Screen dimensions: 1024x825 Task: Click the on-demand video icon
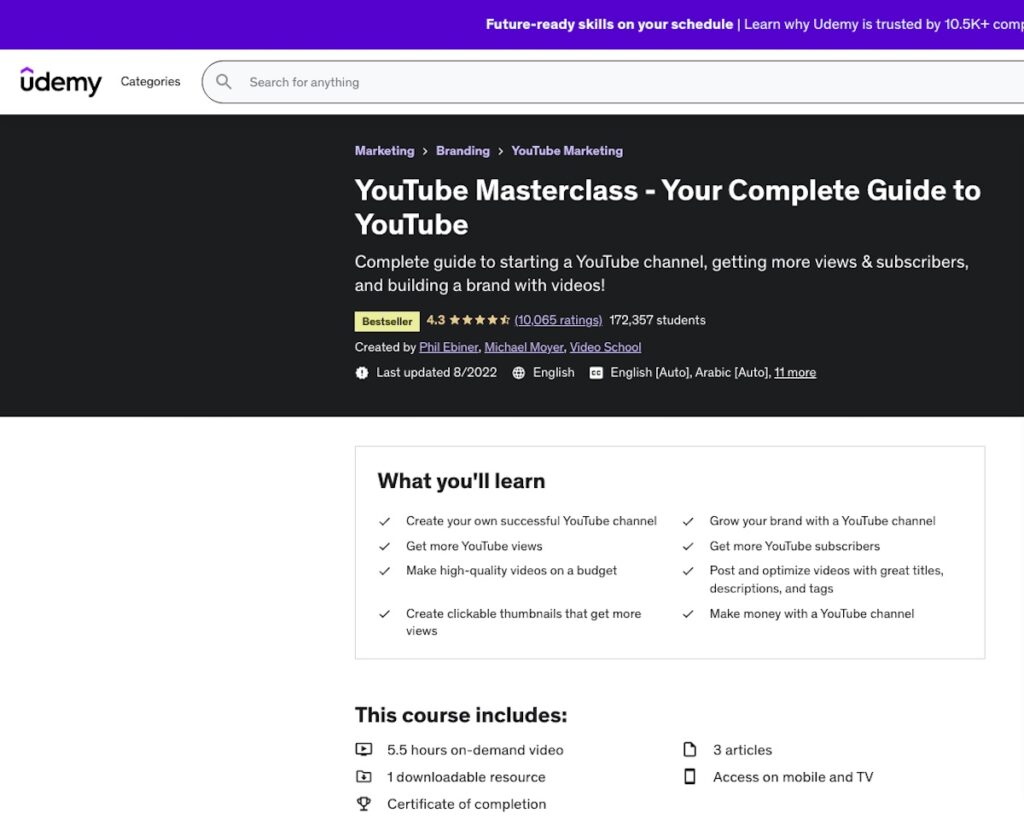[364, 749]
